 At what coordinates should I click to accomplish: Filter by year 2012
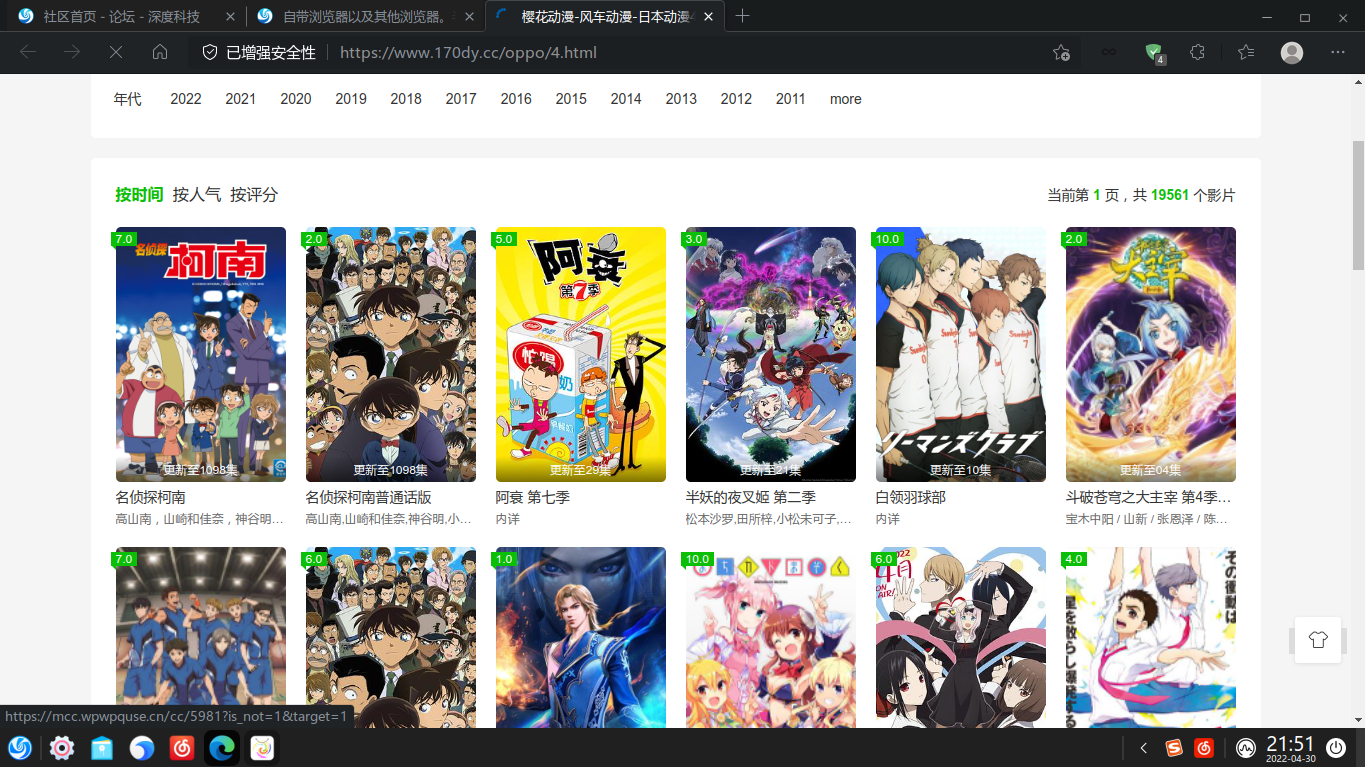[736, 99]
